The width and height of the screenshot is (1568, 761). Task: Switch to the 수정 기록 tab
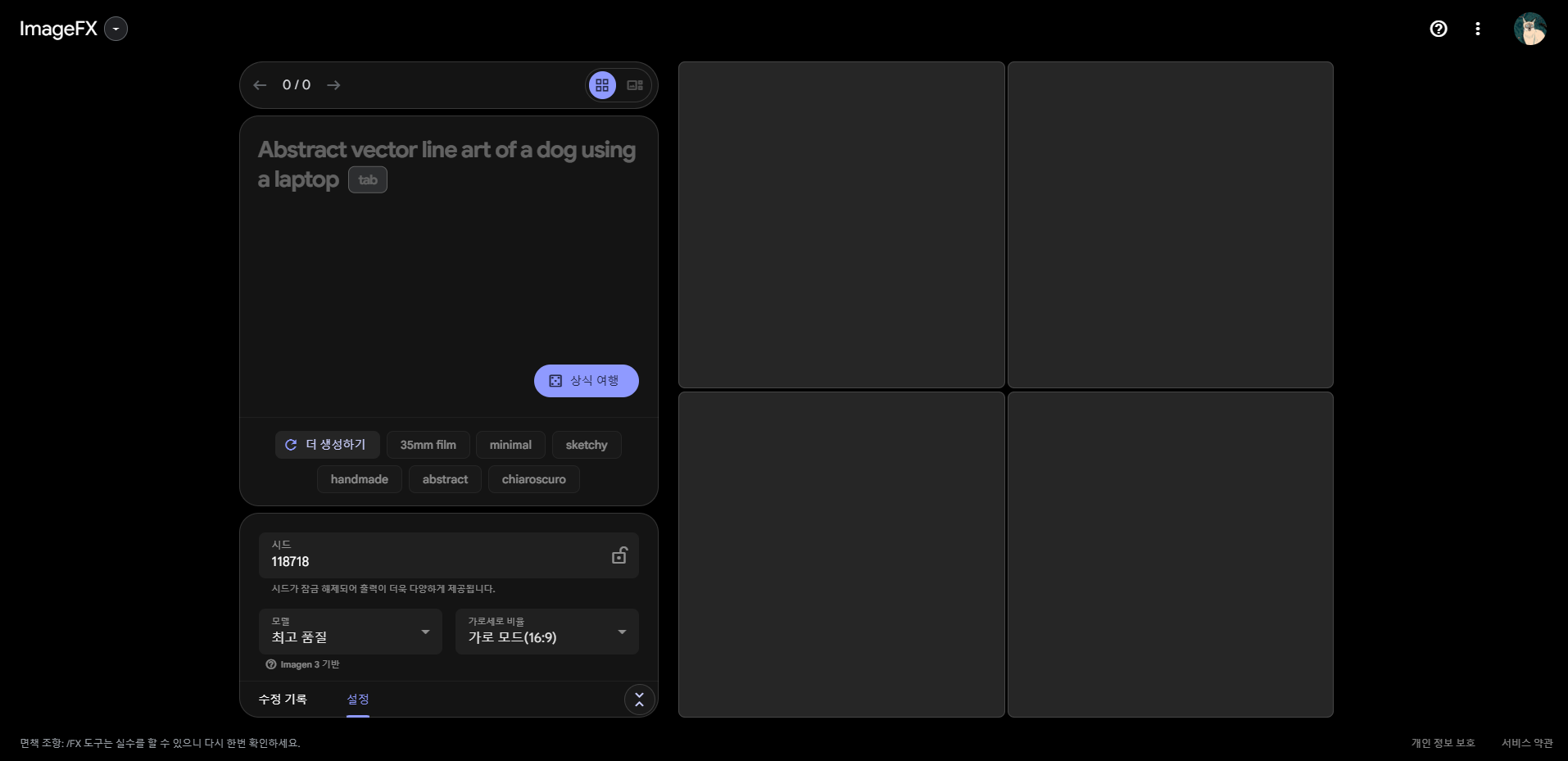[283, 699]
